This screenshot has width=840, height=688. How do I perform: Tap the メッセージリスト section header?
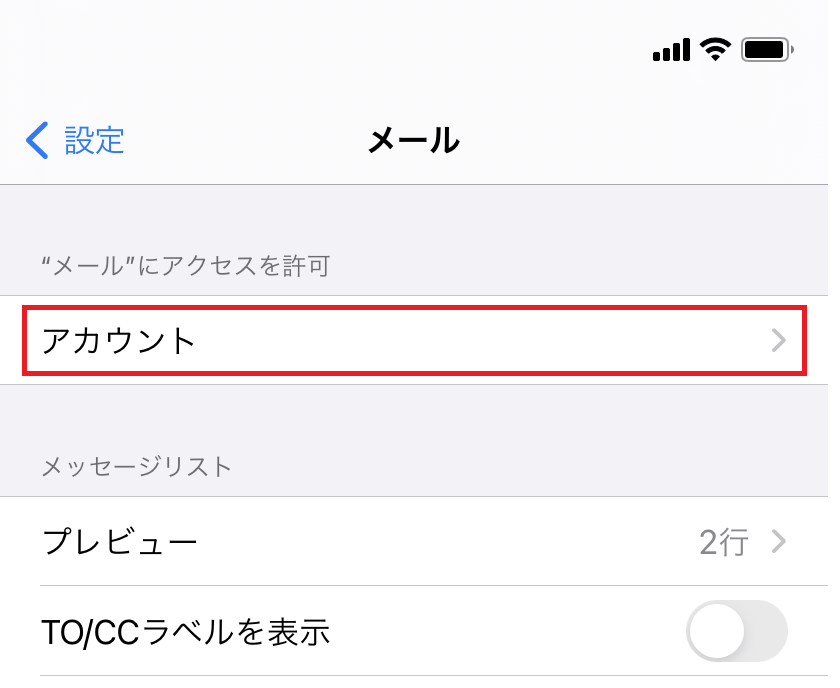tap(137, 467)
